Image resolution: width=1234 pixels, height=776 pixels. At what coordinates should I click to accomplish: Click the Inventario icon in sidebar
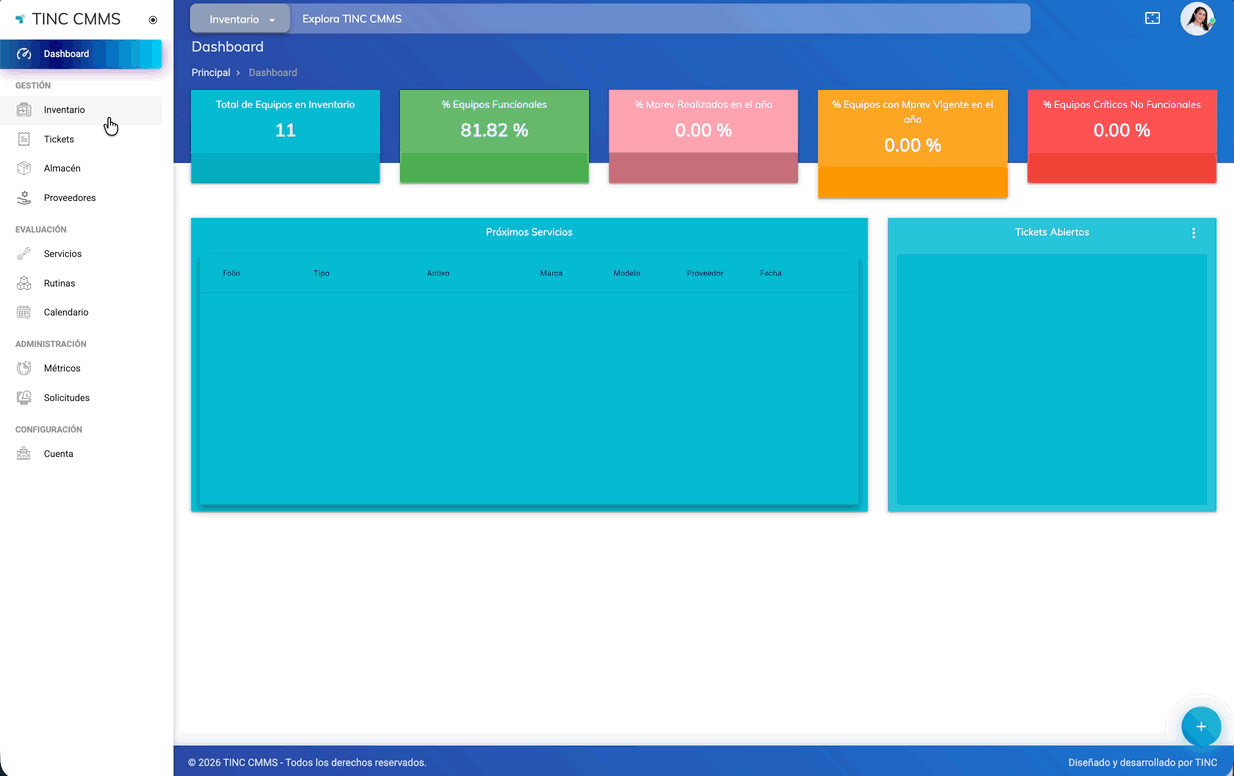point(24,110)
